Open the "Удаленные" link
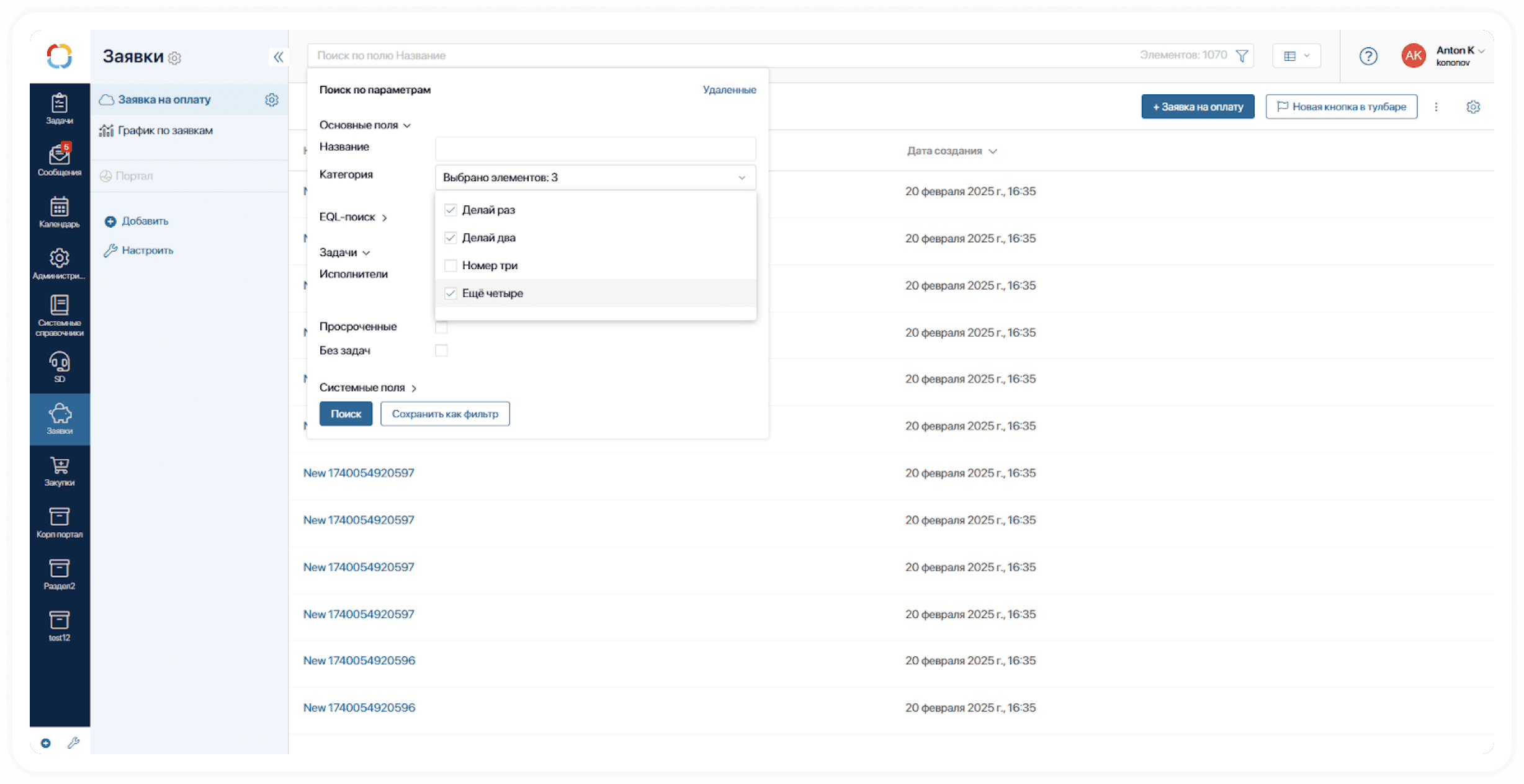 click(729, 90)
